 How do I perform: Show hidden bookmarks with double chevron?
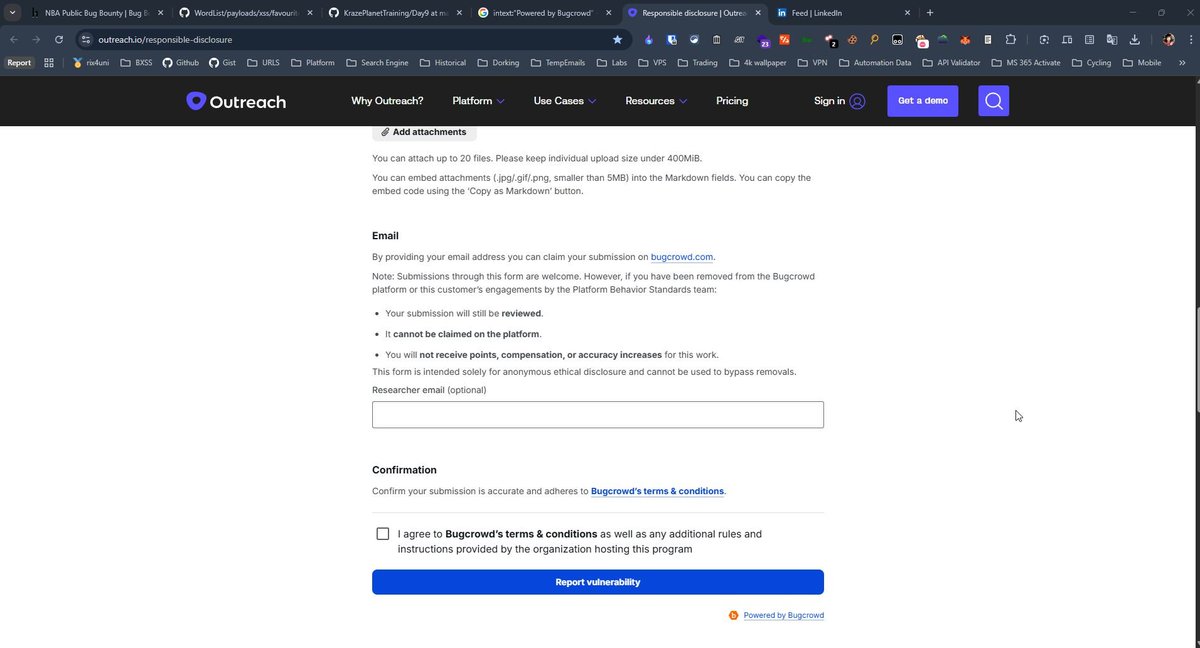coord(1182,62)
